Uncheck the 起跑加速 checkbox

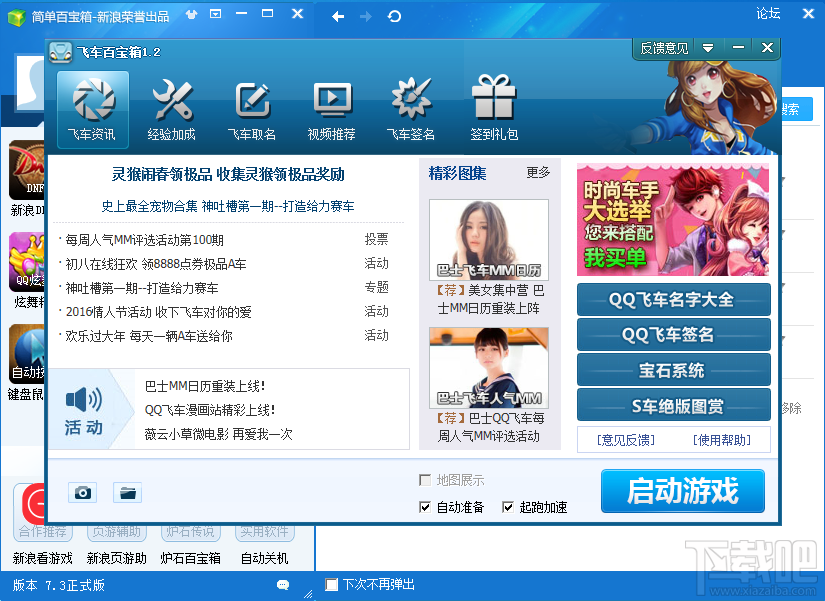[x=508, y=507]
